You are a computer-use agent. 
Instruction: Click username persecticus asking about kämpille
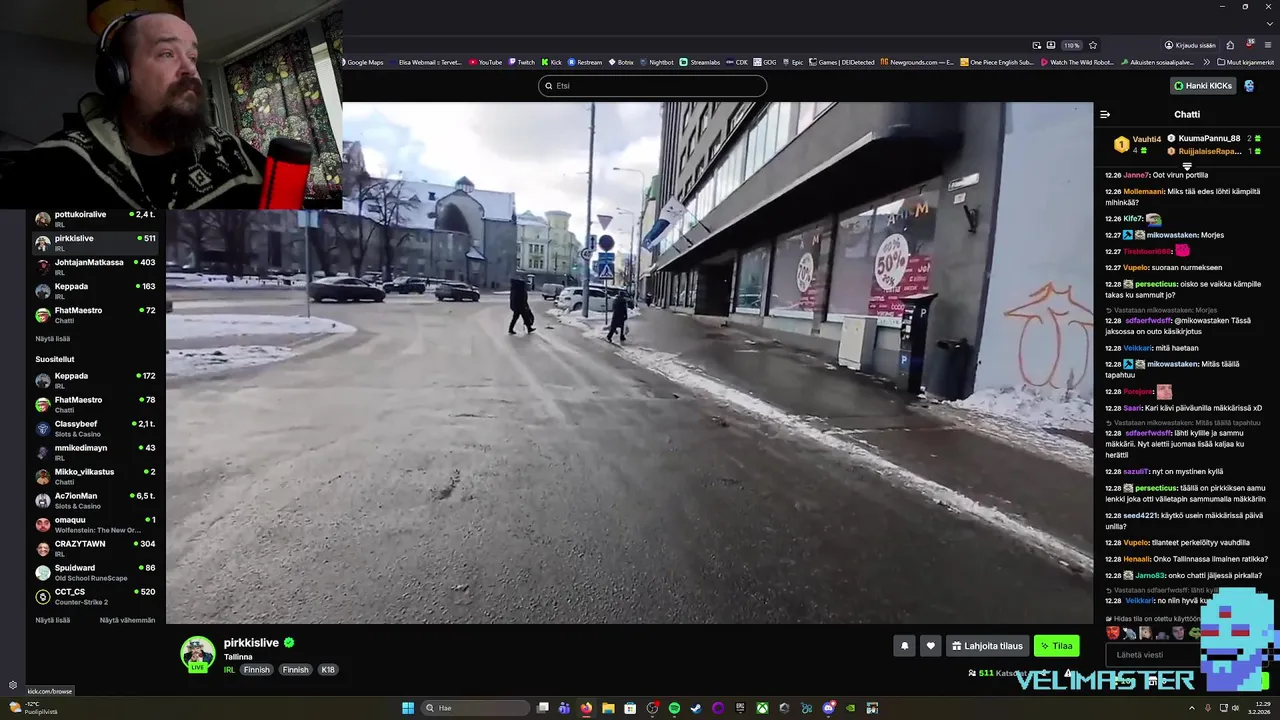pos(1156,283)
